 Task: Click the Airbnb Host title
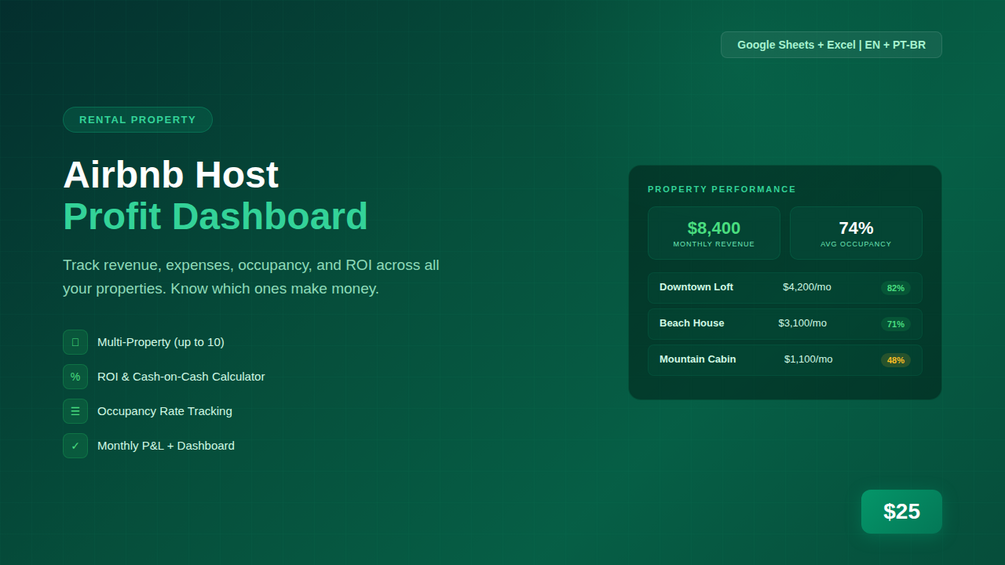tap(171, 174)
